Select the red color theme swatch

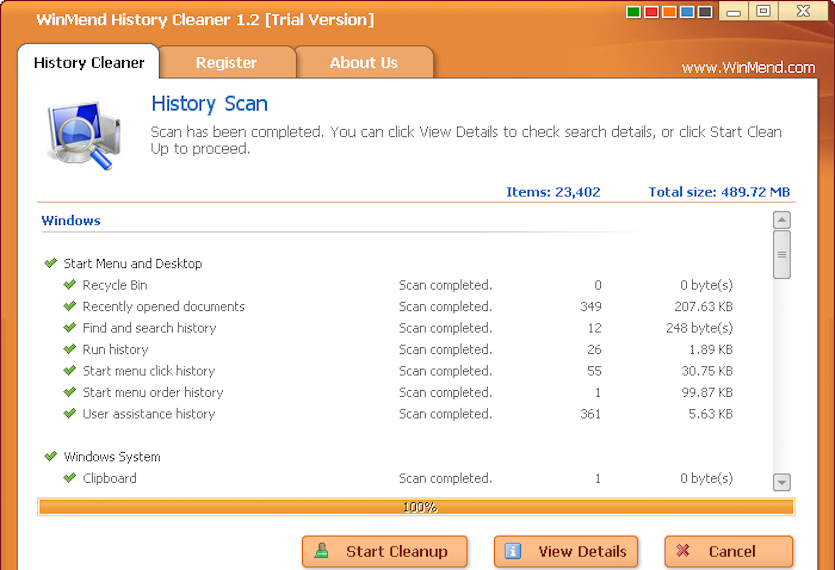[x=651, y=12]
